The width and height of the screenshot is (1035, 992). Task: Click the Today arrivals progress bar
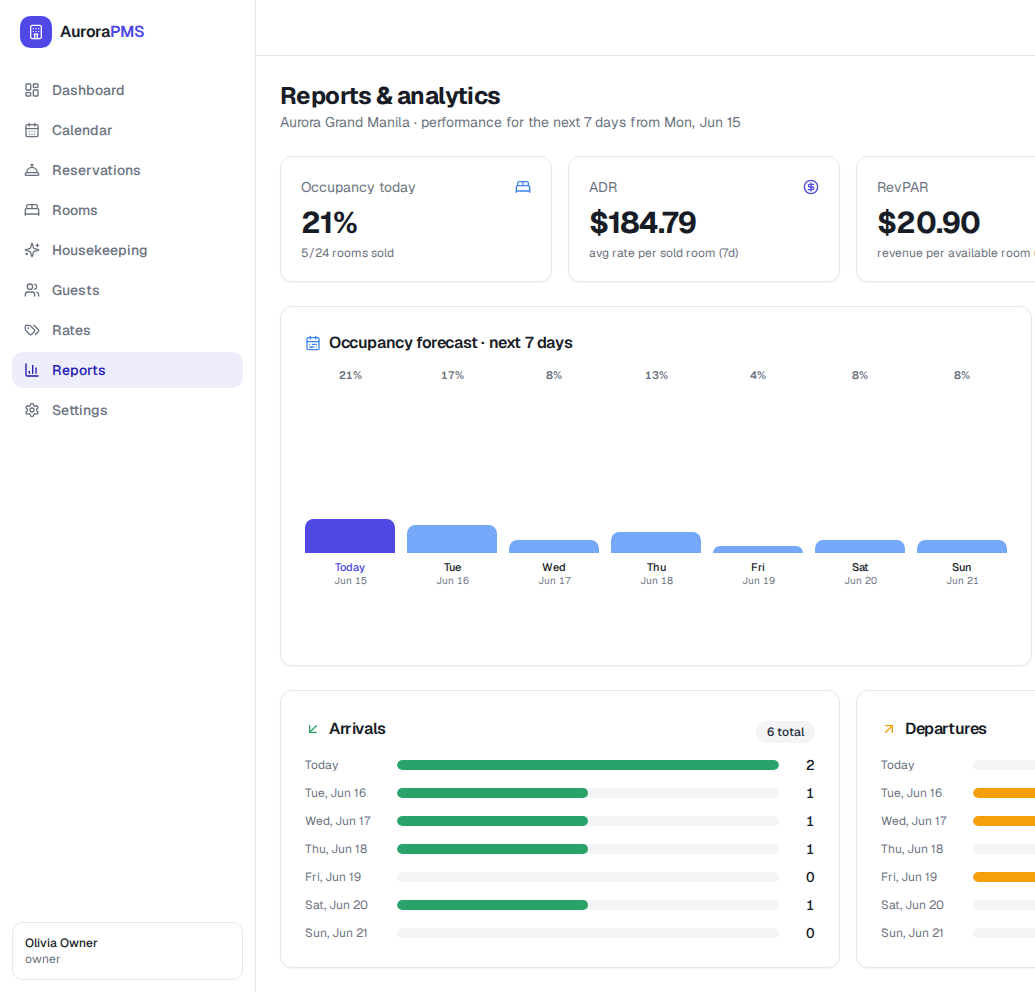click(587, 765)
